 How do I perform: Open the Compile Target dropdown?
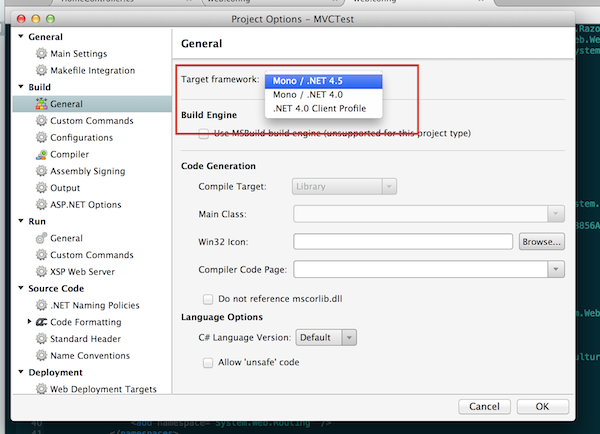pyautogui.click(x=344, y=186)
